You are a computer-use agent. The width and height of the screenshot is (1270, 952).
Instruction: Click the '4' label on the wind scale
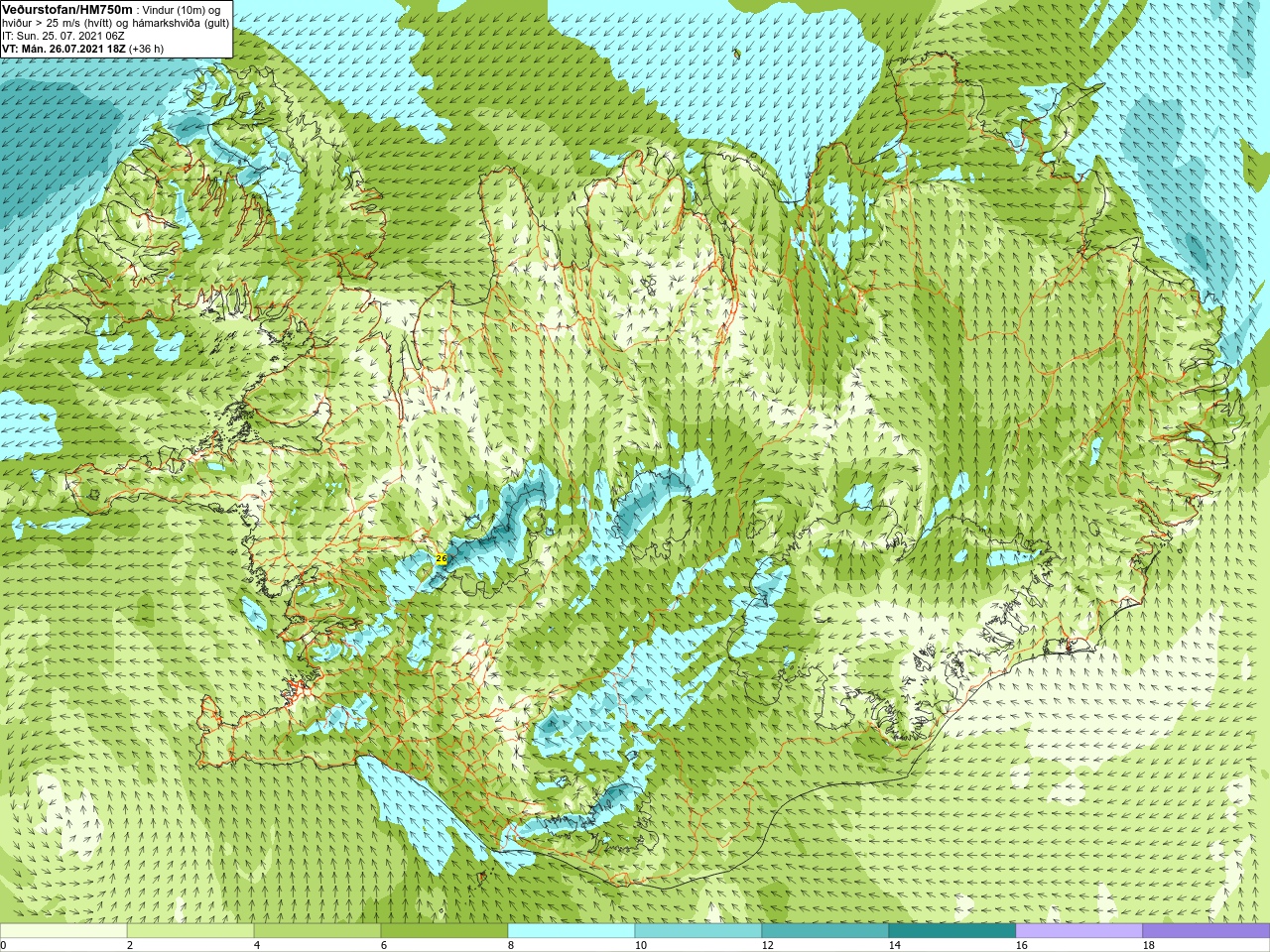[x=257, y=945]
